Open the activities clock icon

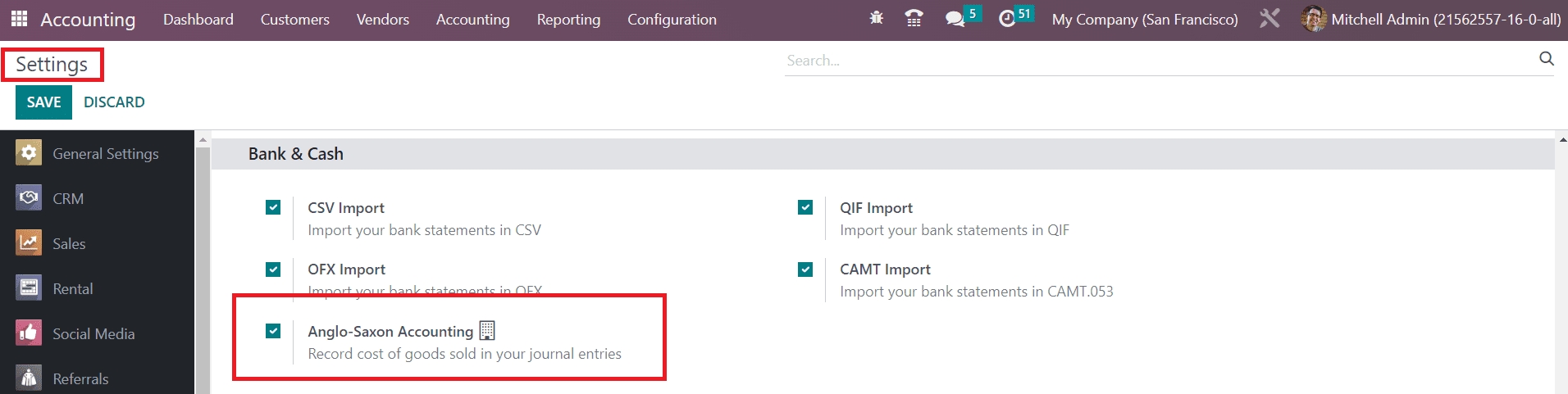[x=1007, y=18]
